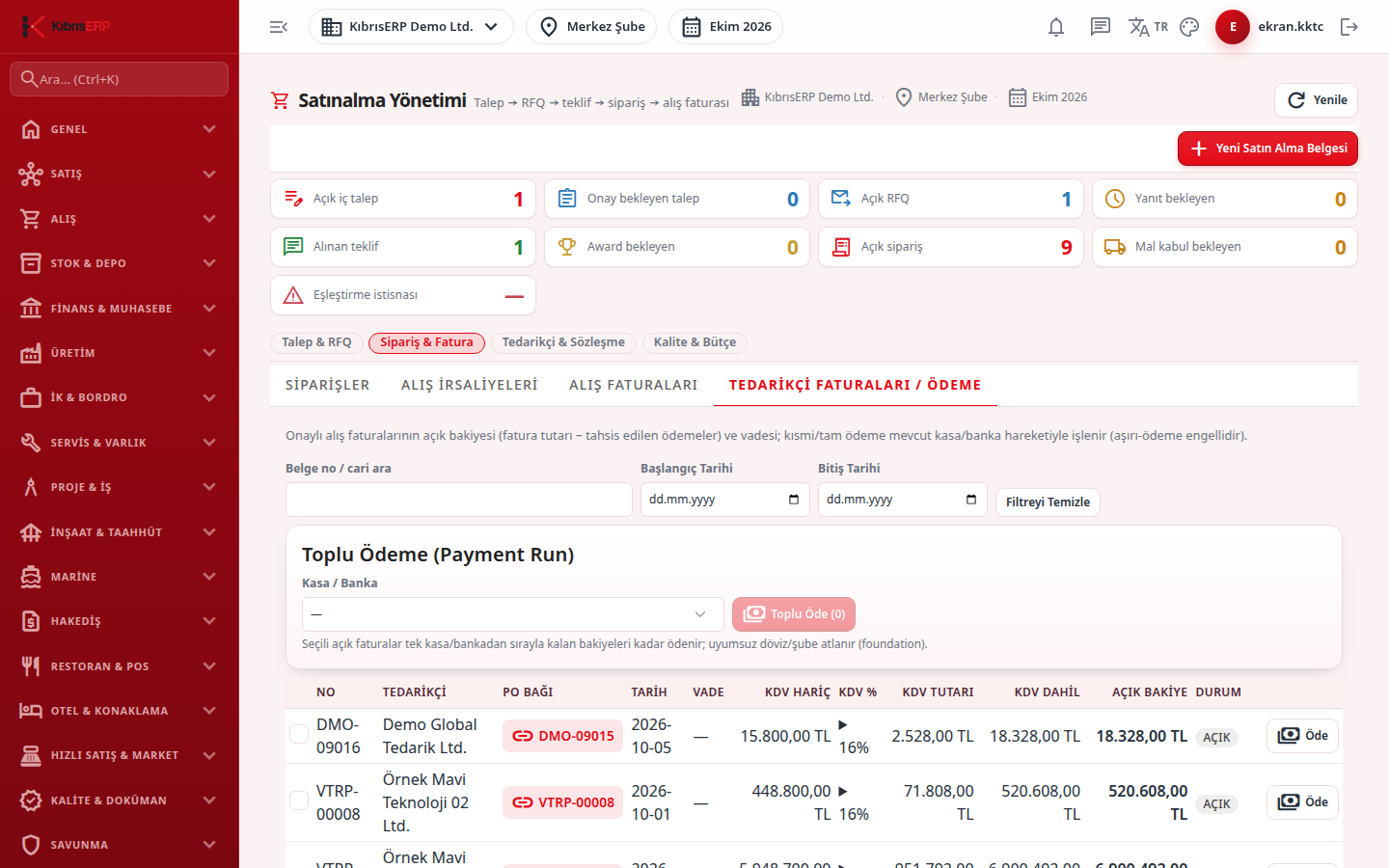Expand Hakediş sidebar section
Screen dimensions: 1389x868
[x=120, y=621]
